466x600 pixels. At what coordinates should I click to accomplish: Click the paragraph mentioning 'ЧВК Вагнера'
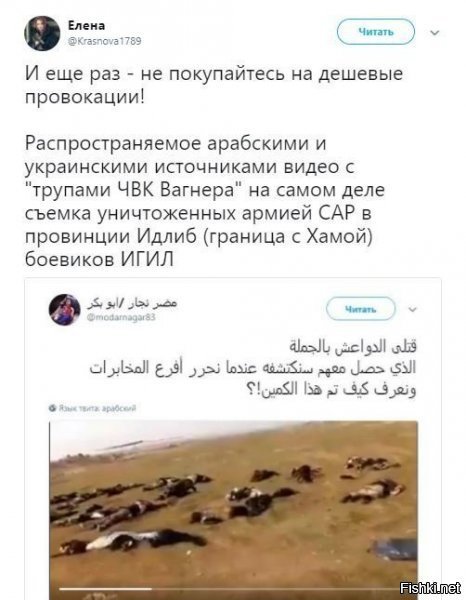205,202
